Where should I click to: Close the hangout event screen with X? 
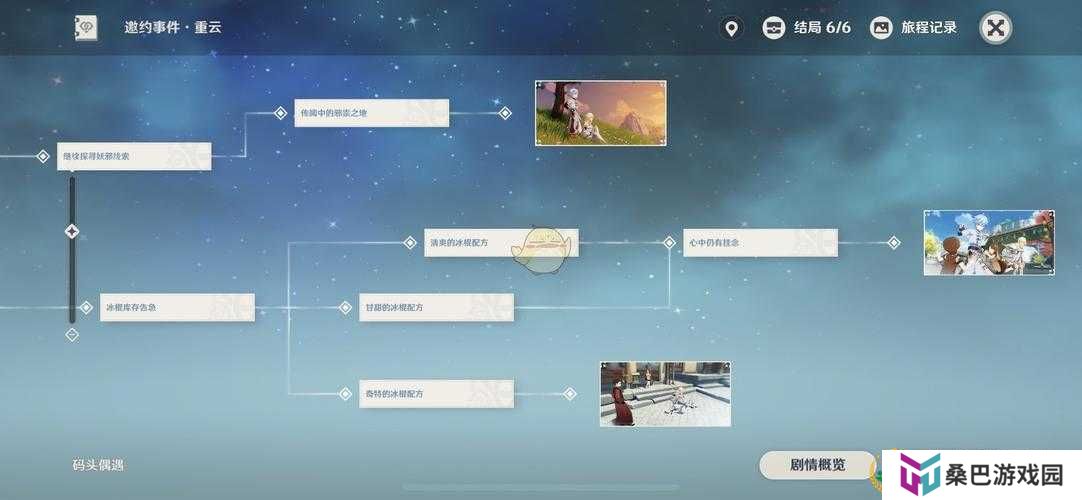pos(995,28)
